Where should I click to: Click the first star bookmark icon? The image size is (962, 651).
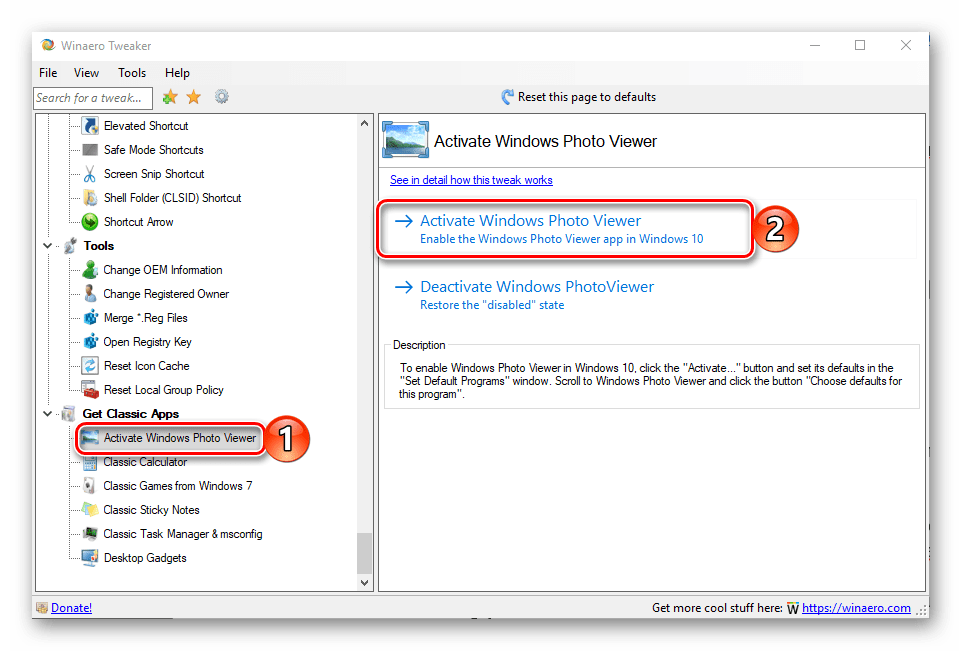tap(170, 97)
